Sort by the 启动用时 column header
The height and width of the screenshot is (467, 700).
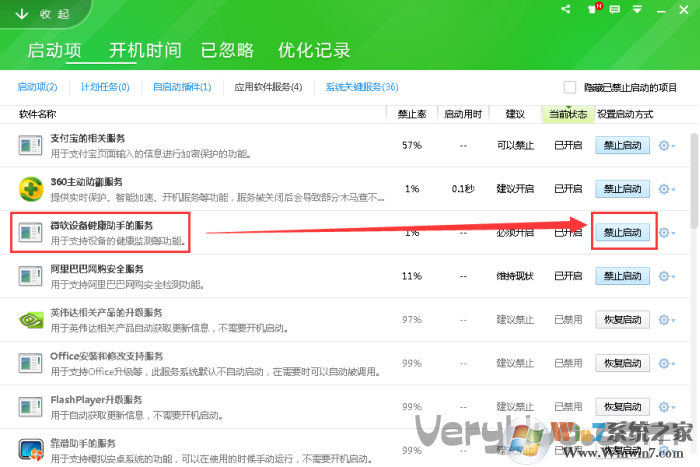coord(463,114)
